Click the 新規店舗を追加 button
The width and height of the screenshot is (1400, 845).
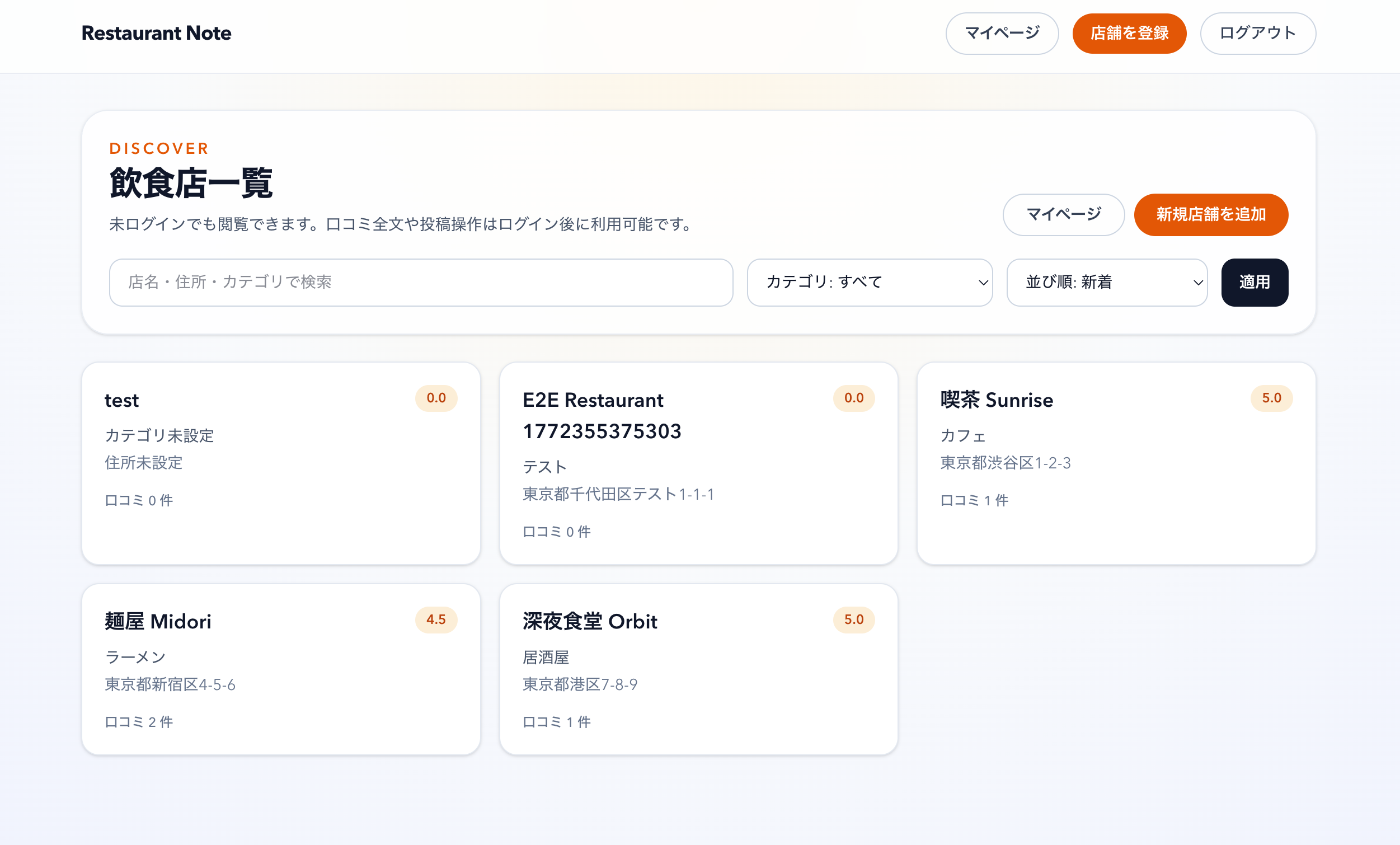click(1210, 215)
